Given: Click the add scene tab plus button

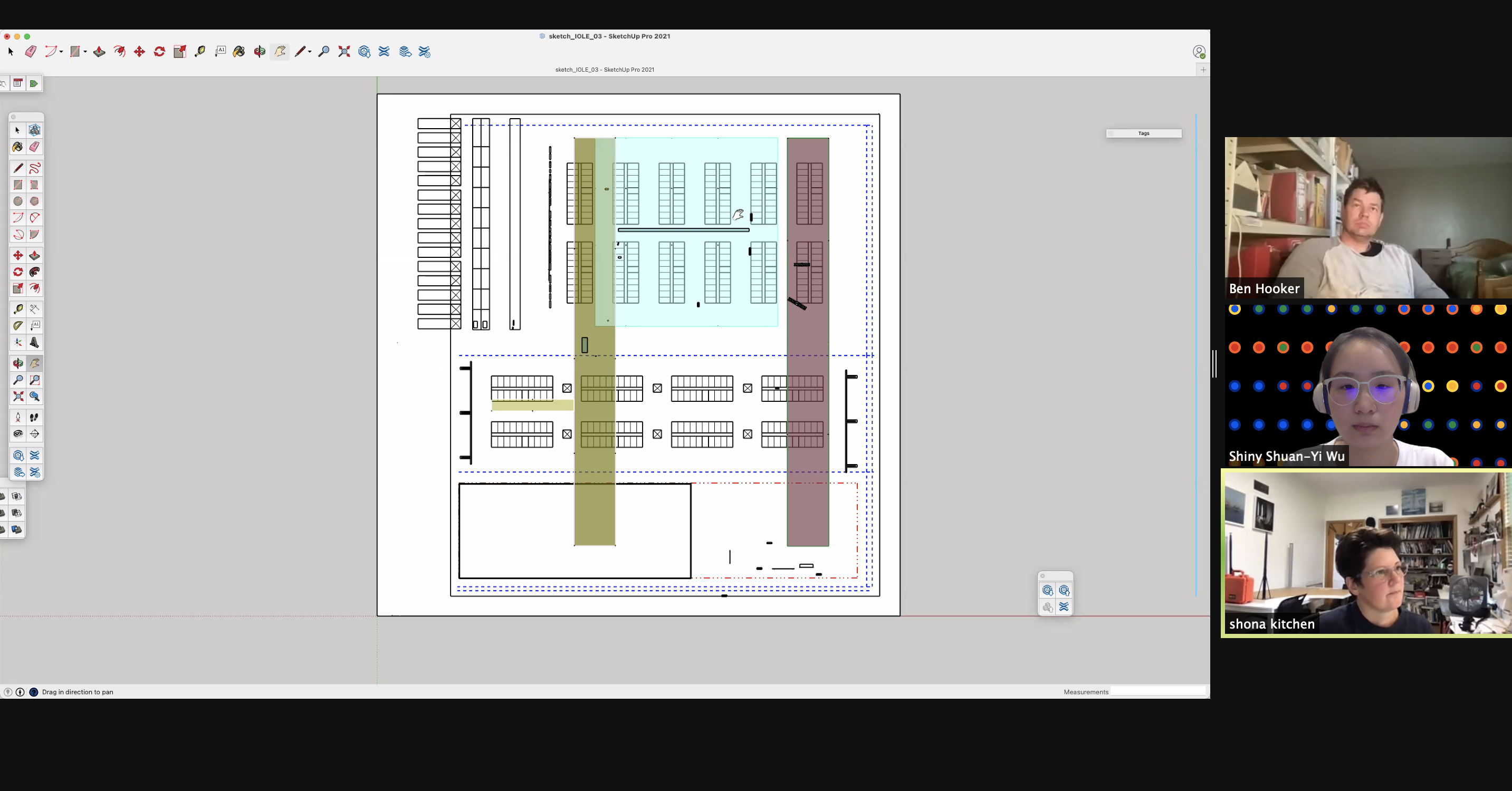Looking at the screenshot, I should tap(1203, 70).
